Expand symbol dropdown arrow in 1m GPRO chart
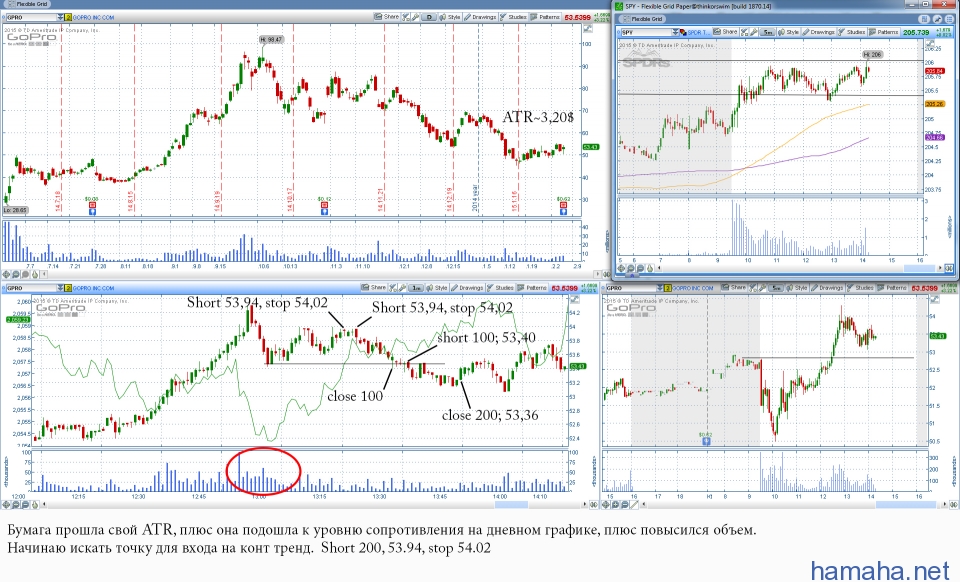Screen dimensions: 960x582 (x=60, y=288)
